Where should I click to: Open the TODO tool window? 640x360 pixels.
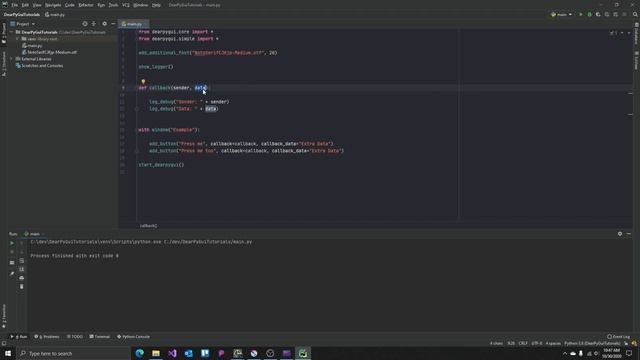[x=75, y=337]
